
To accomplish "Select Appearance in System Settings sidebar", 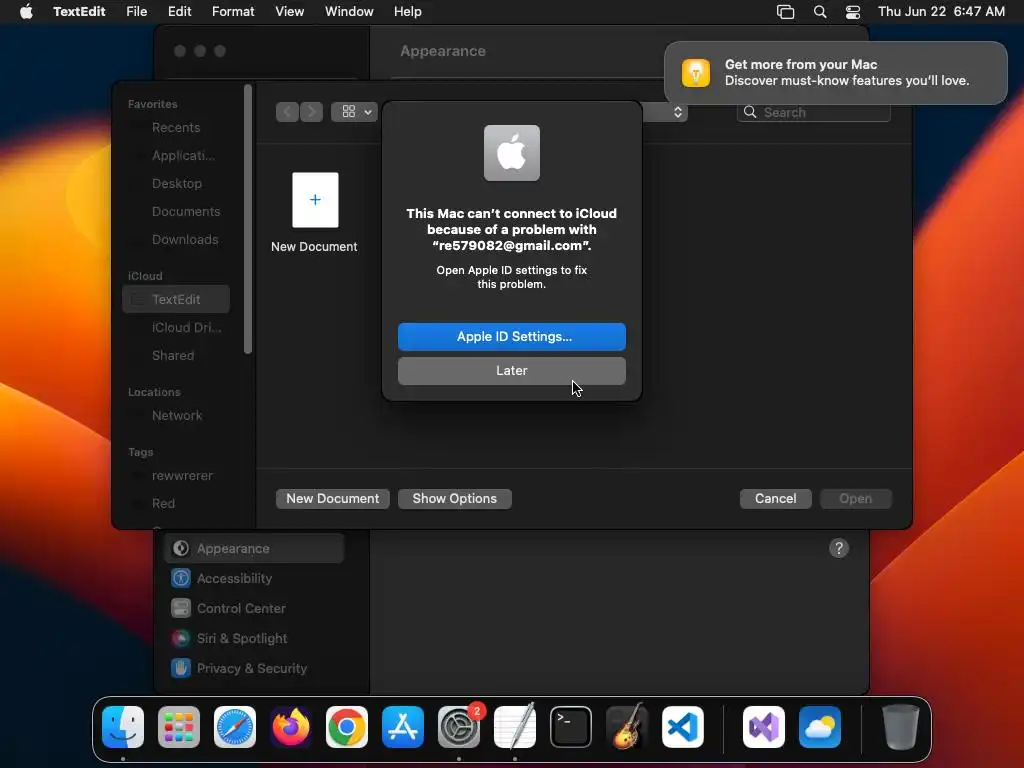I will pos(254,549).
